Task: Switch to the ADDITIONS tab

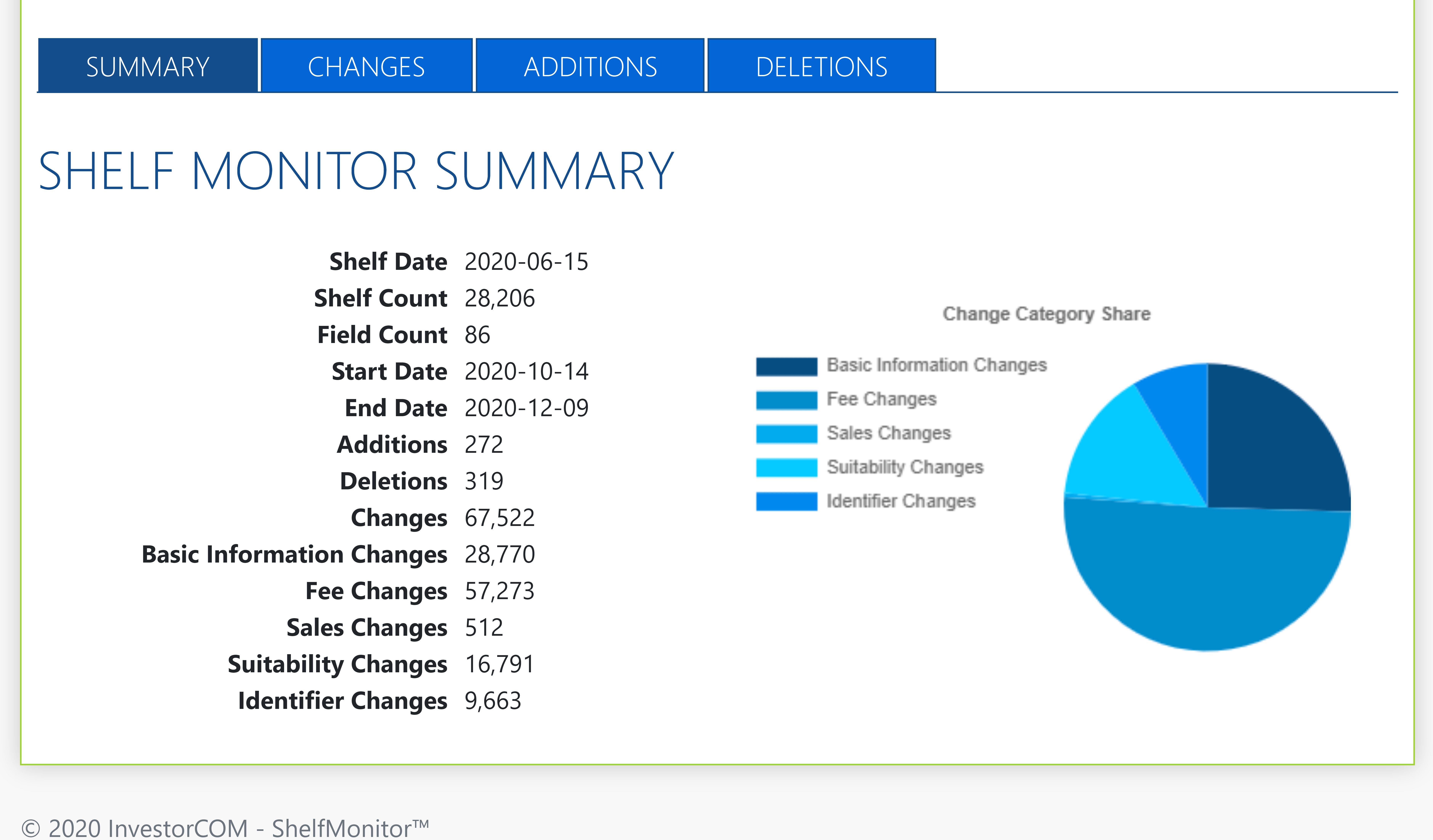Action: [590, 65]
